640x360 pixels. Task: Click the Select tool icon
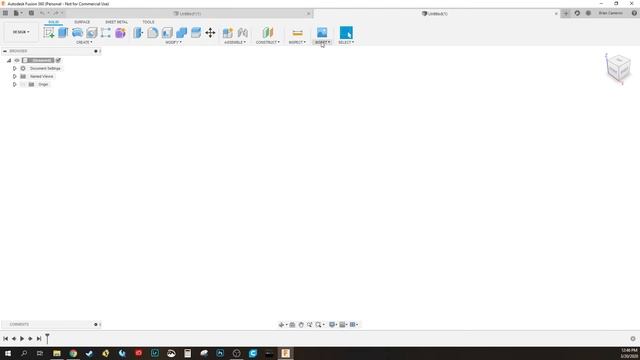click(346, 32)
